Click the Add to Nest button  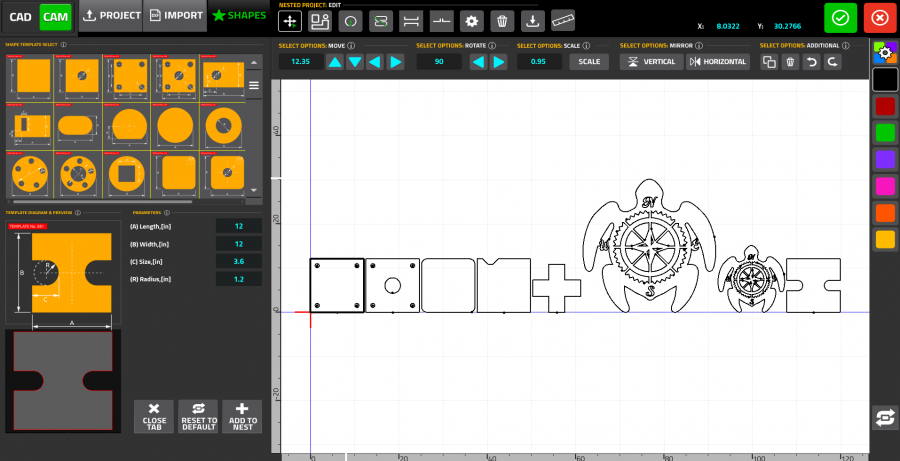point(242,416)
